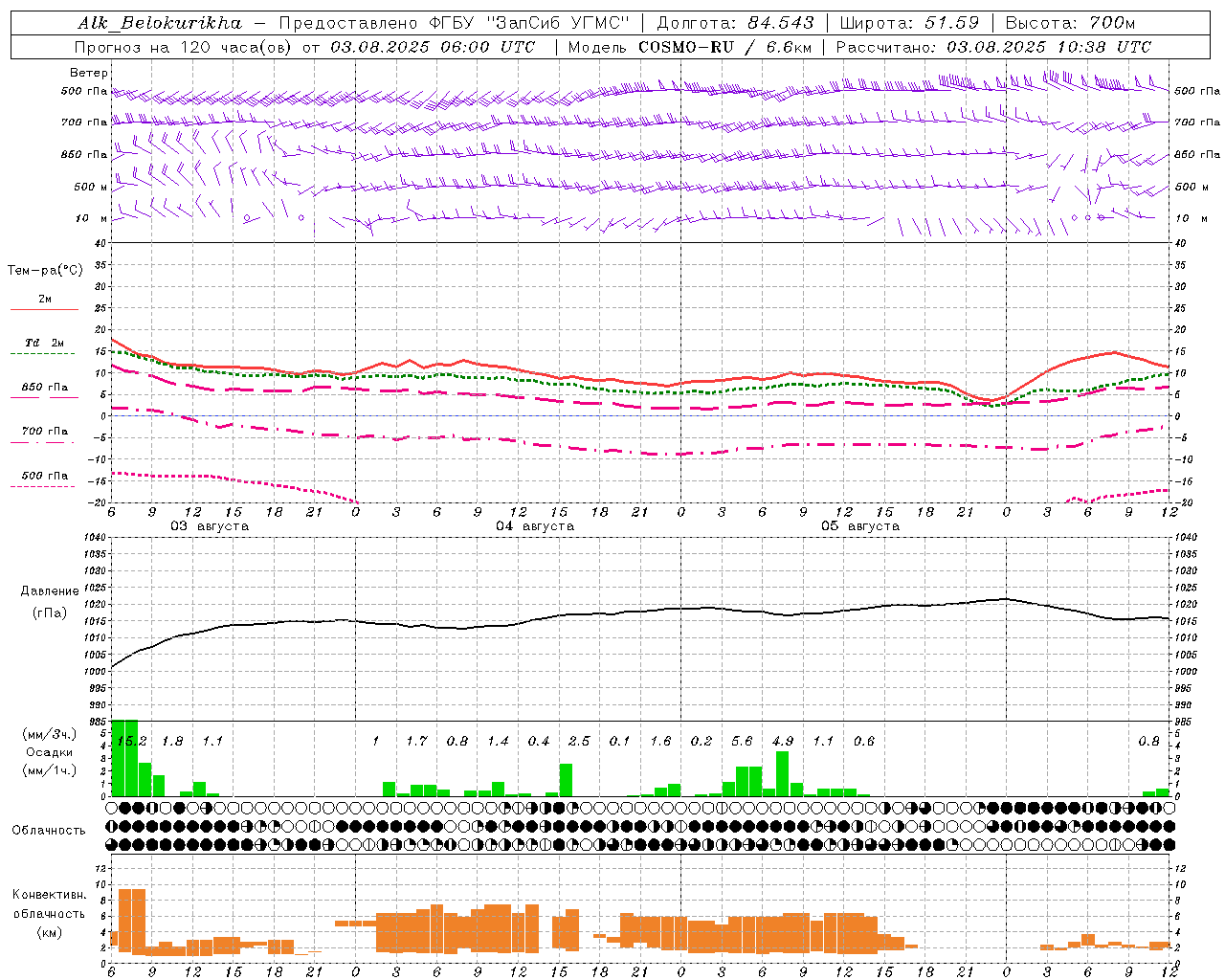1225x980 pixels.
Task: Click the '0.2' precipitation value
Action: pos(702,742)
